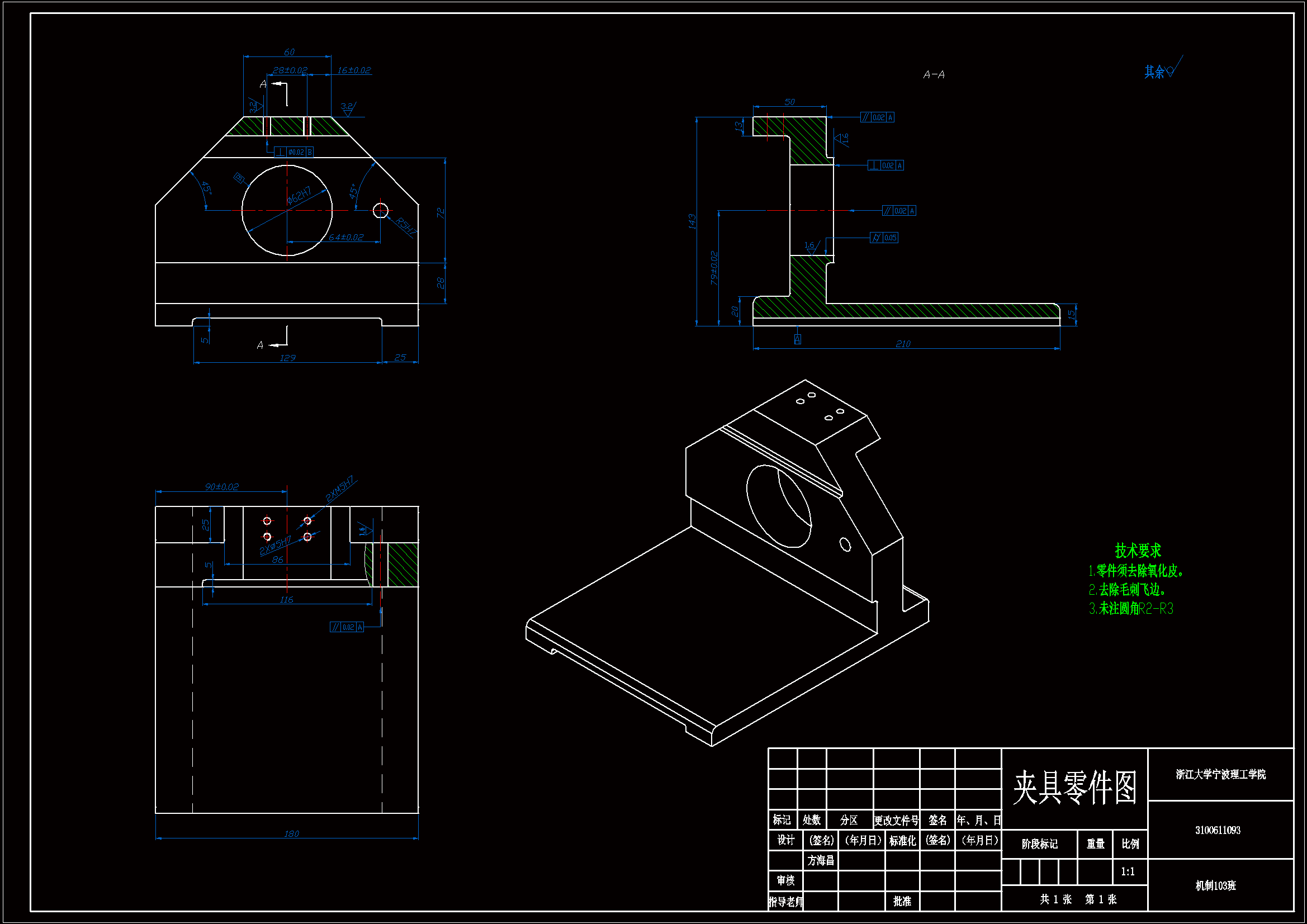The image size is (1307, 924).
Task: Click the 210 length dimension text
Action: (903, 344)
